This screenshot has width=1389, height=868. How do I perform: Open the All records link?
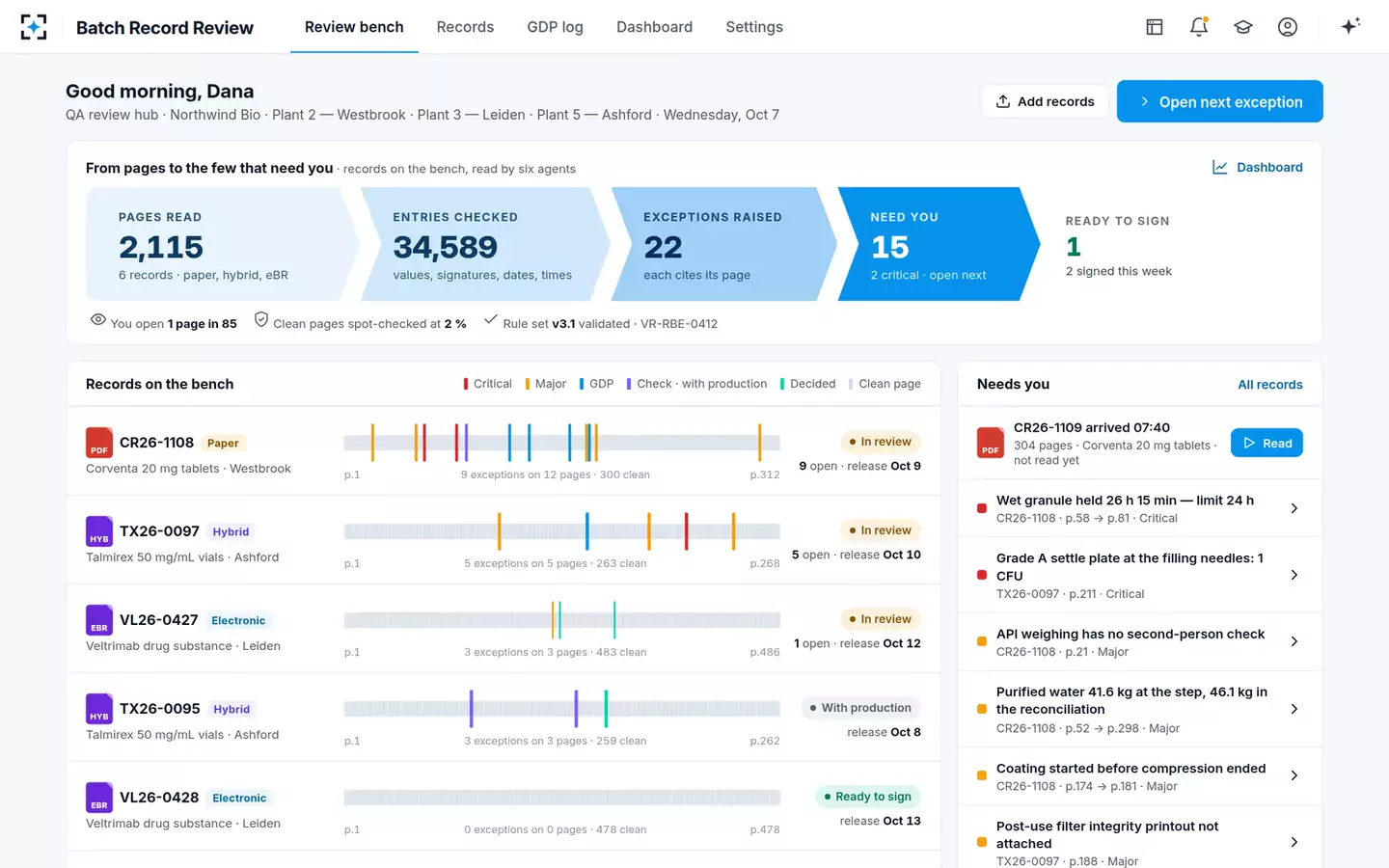click(x=1270, y=384)
